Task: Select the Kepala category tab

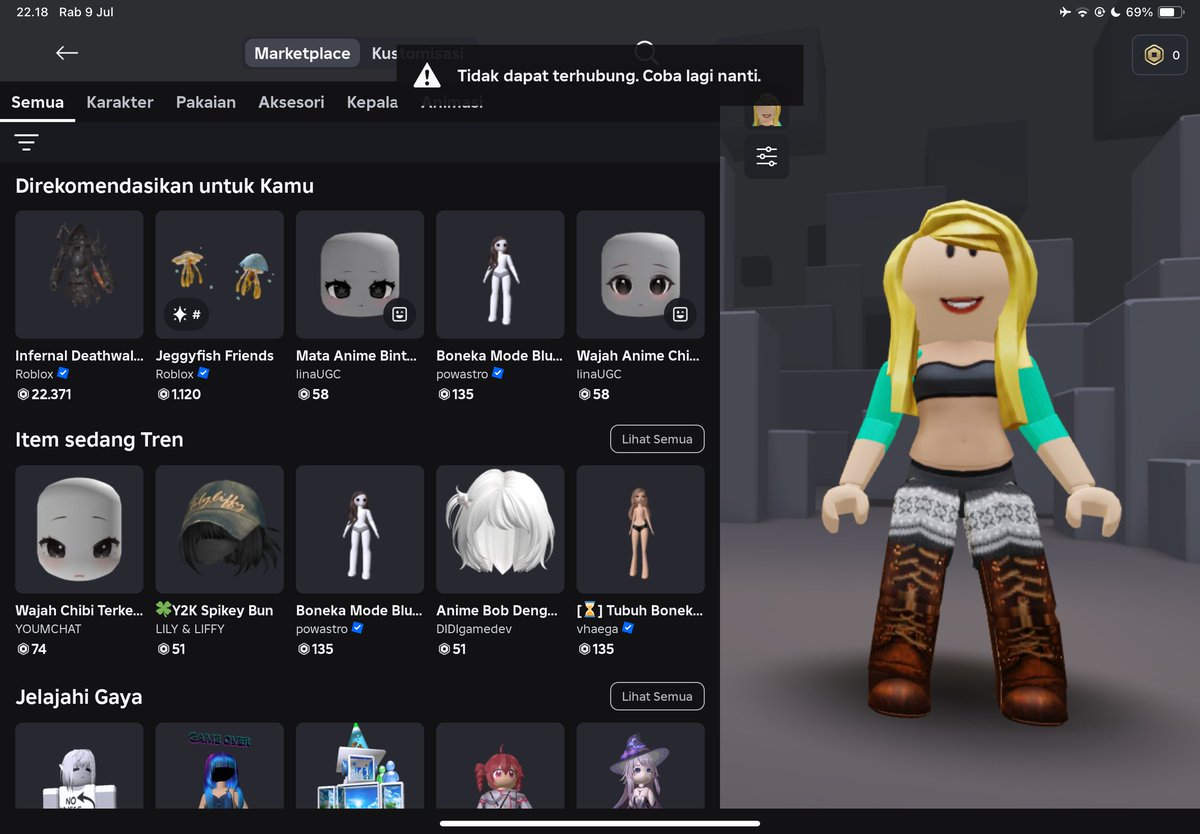Action: [x=372, y=102]
